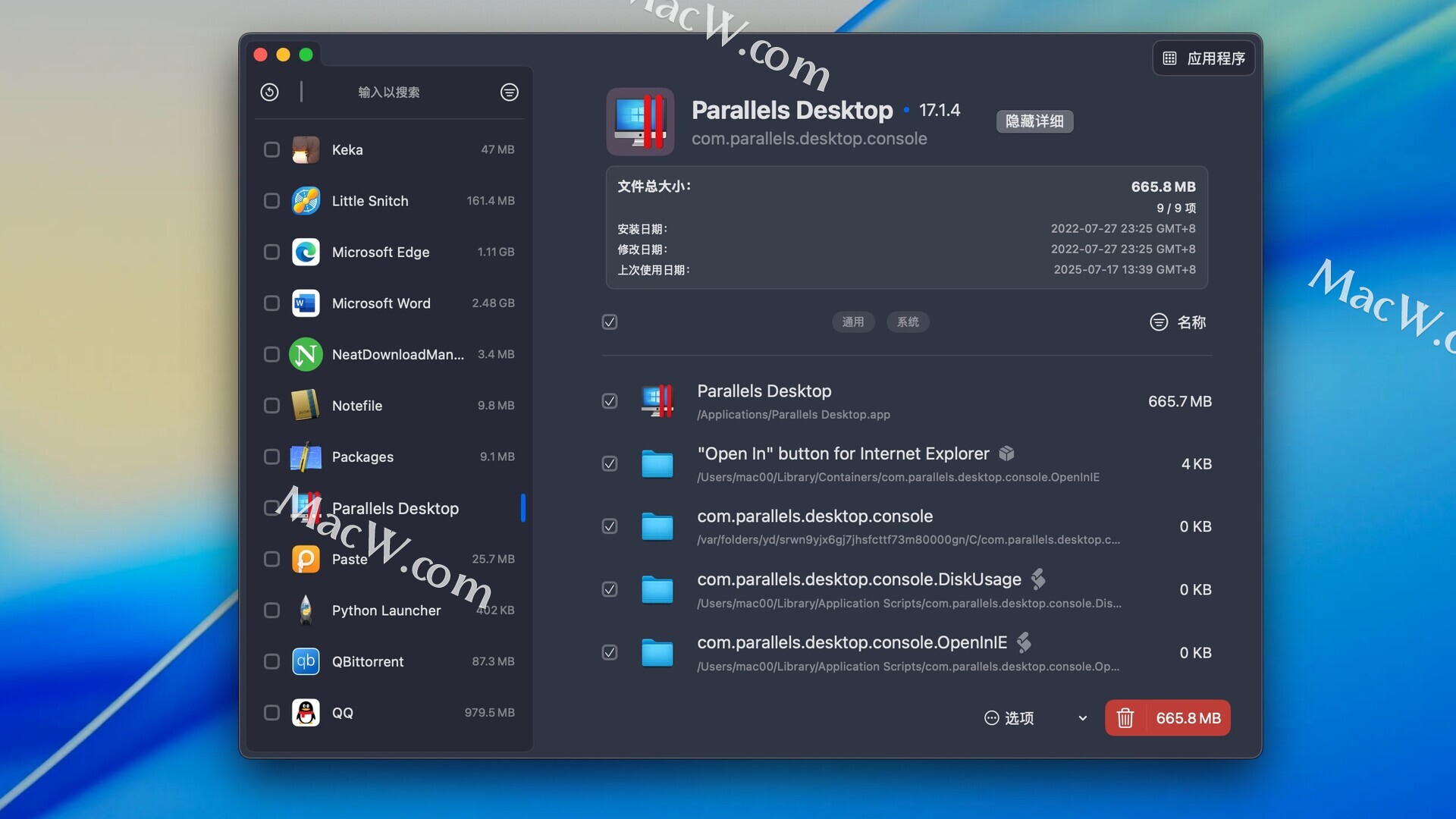1456x819 pixels.
Task: Click the Packages app icon
Action: (306, 457)
